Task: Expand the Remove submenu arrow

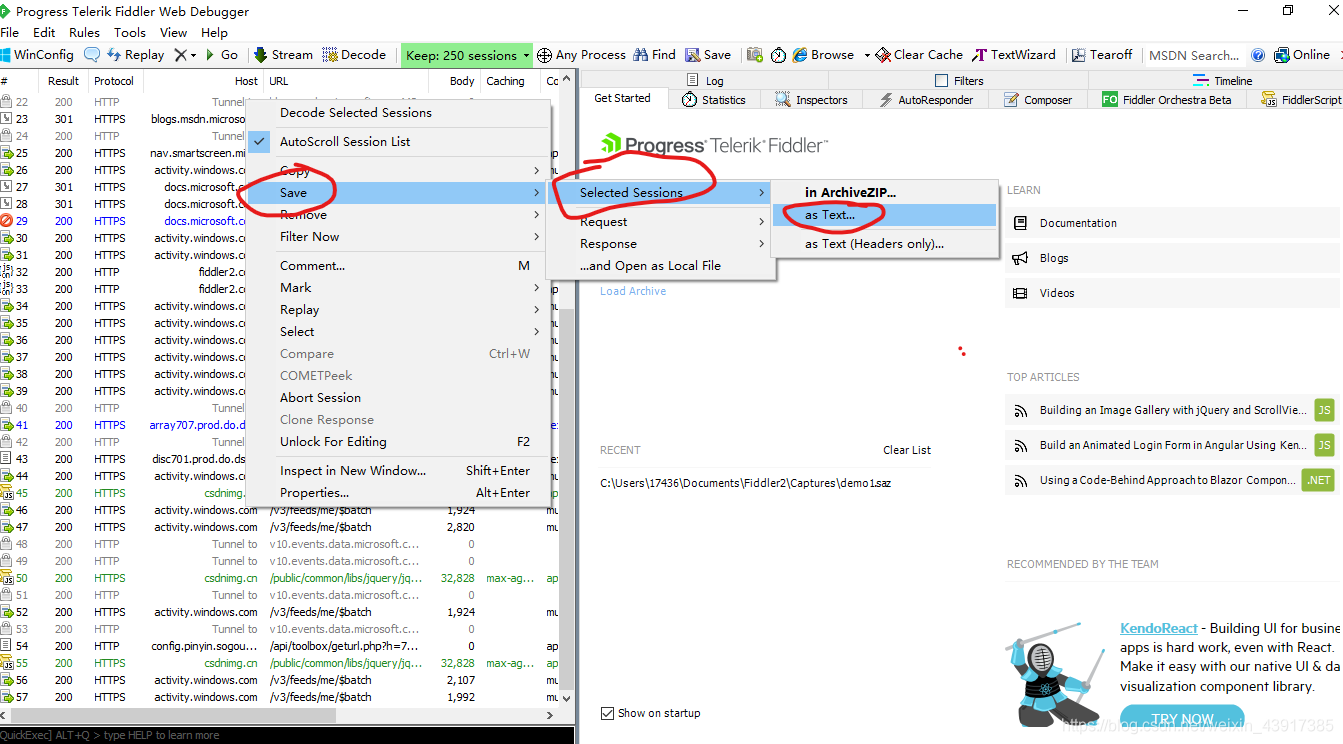Action: coord(537,215)
